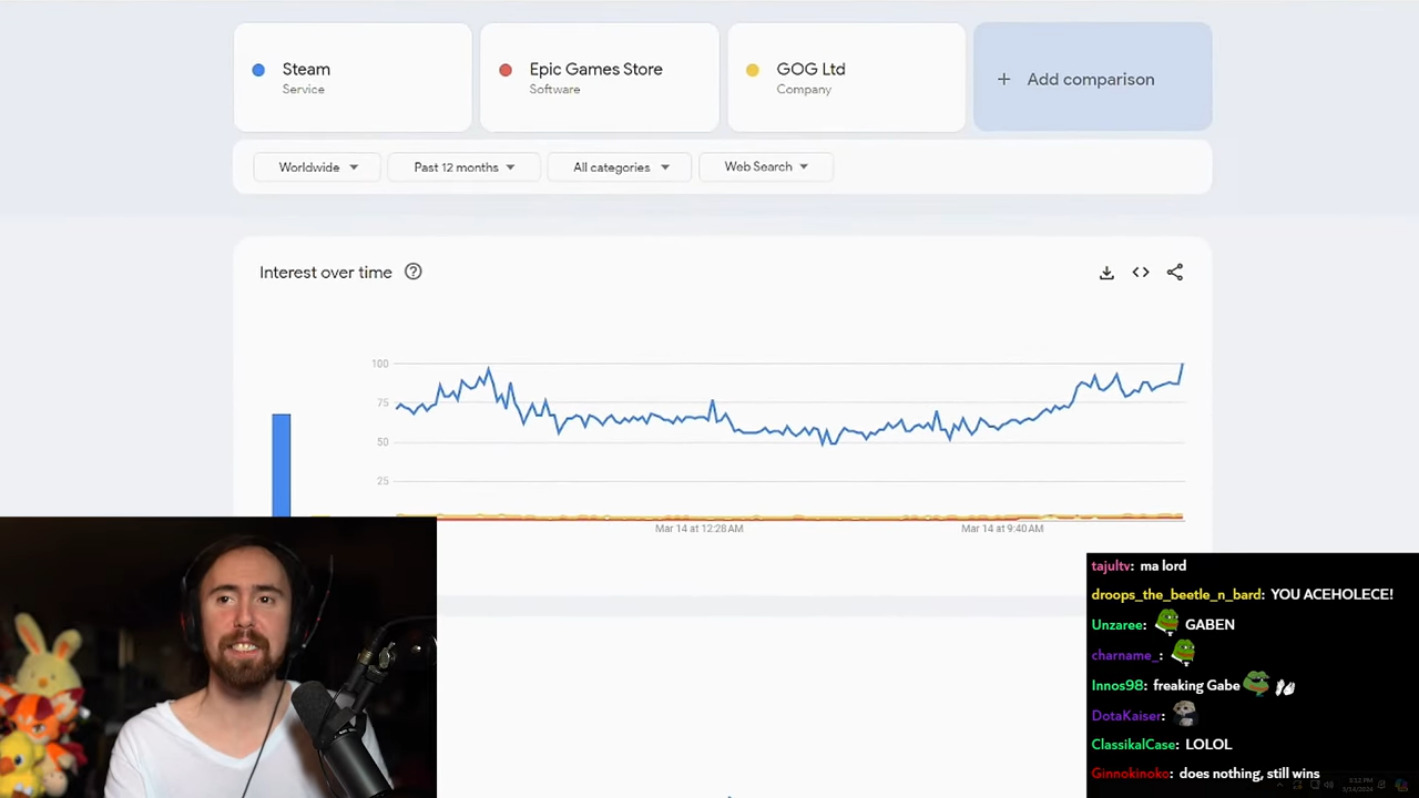Click the blue dot beside Steam
The image size is (1419, 798).
(258, 70)
